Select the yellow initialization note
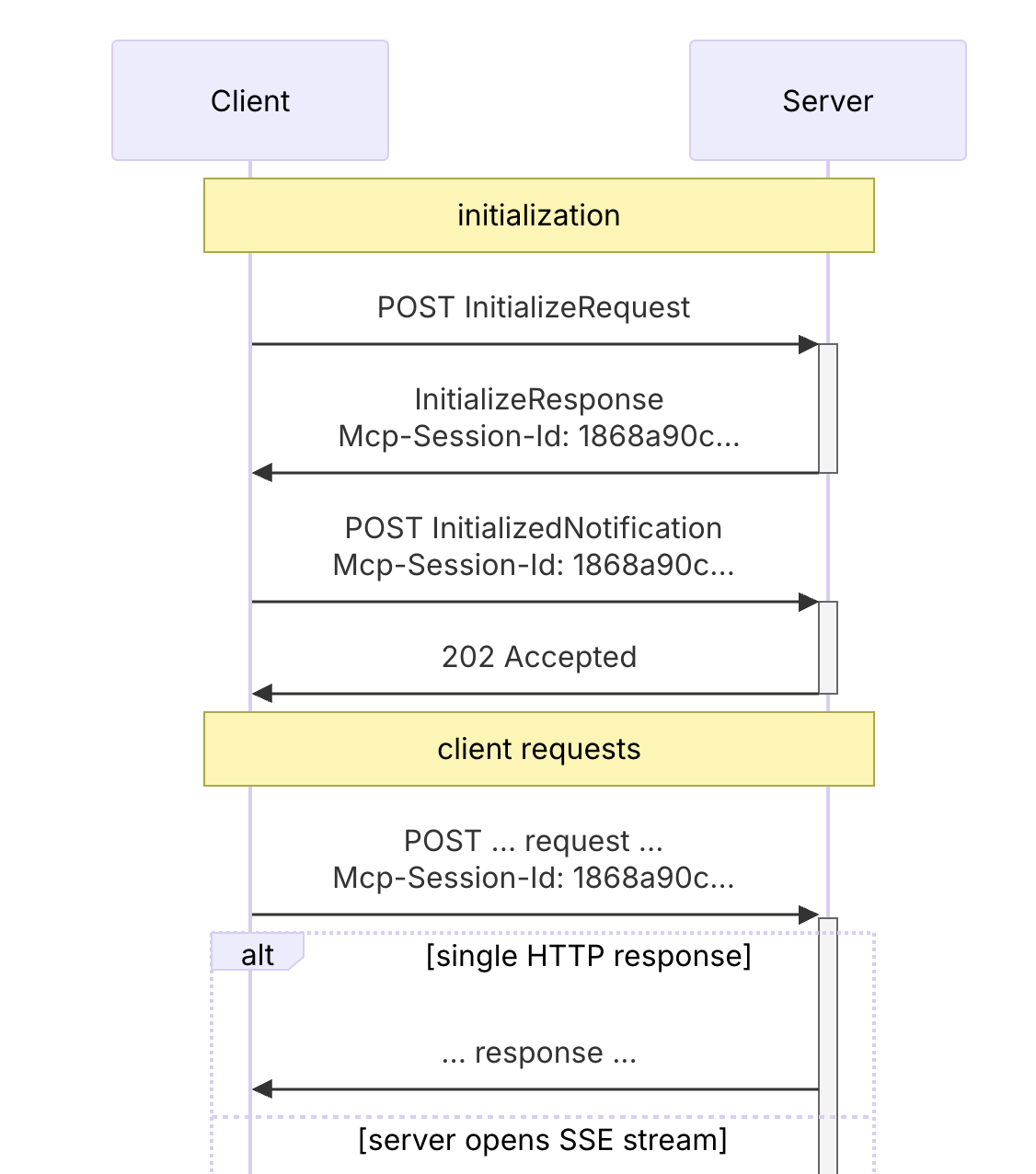 click(x=538, y=215)
